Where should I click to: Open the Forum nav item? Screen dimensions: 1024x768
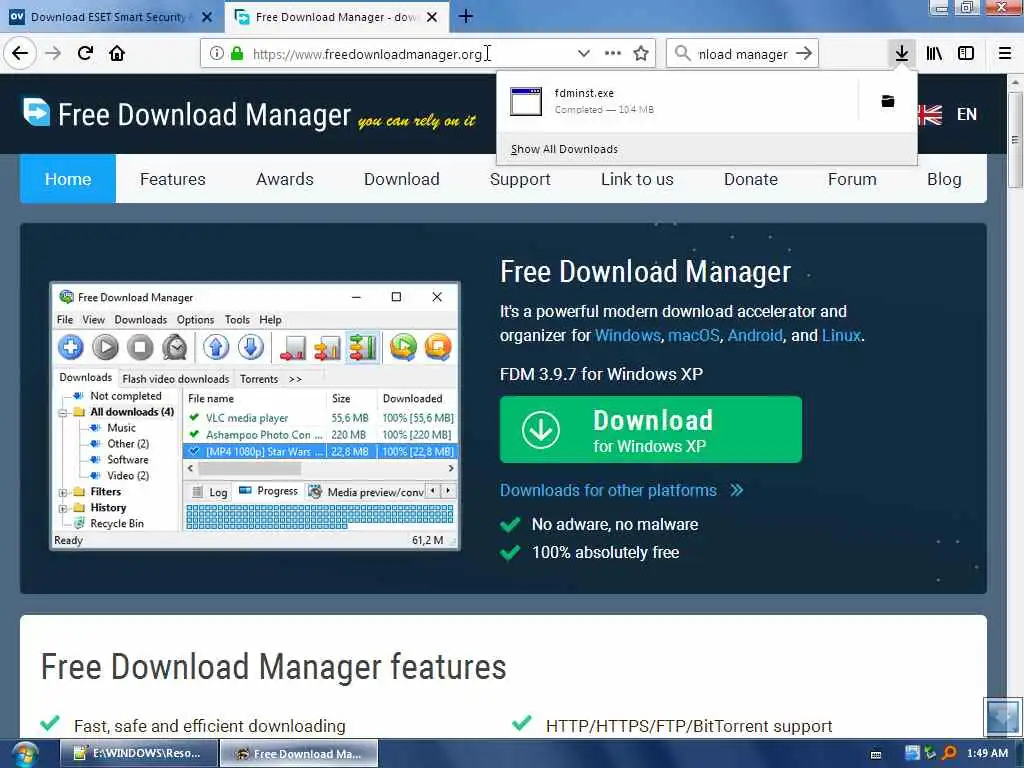point(852,179)
